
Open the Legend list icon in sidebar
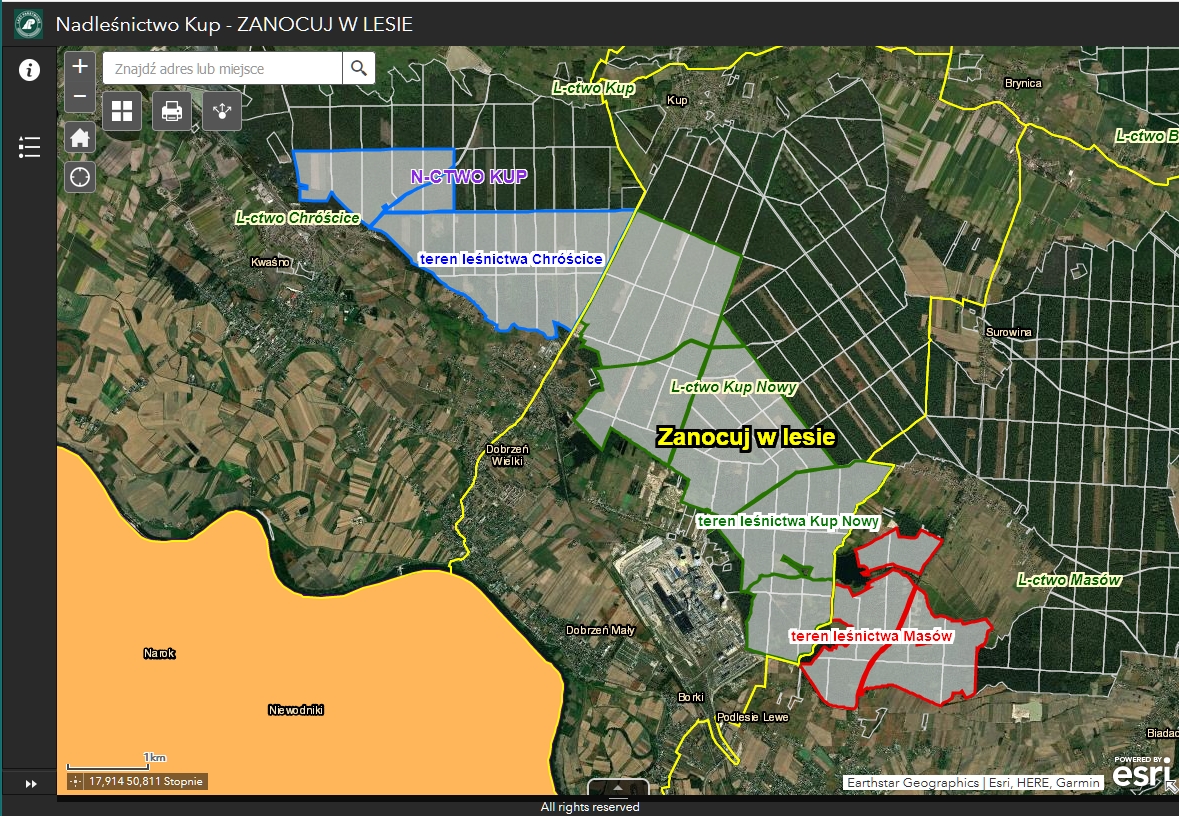pos(30,148)
